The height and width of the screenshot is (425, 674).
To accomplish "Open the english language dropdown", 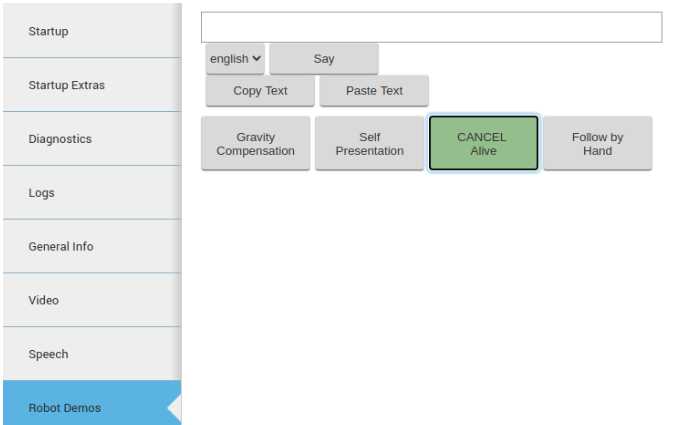I will (x=235, y=58).
